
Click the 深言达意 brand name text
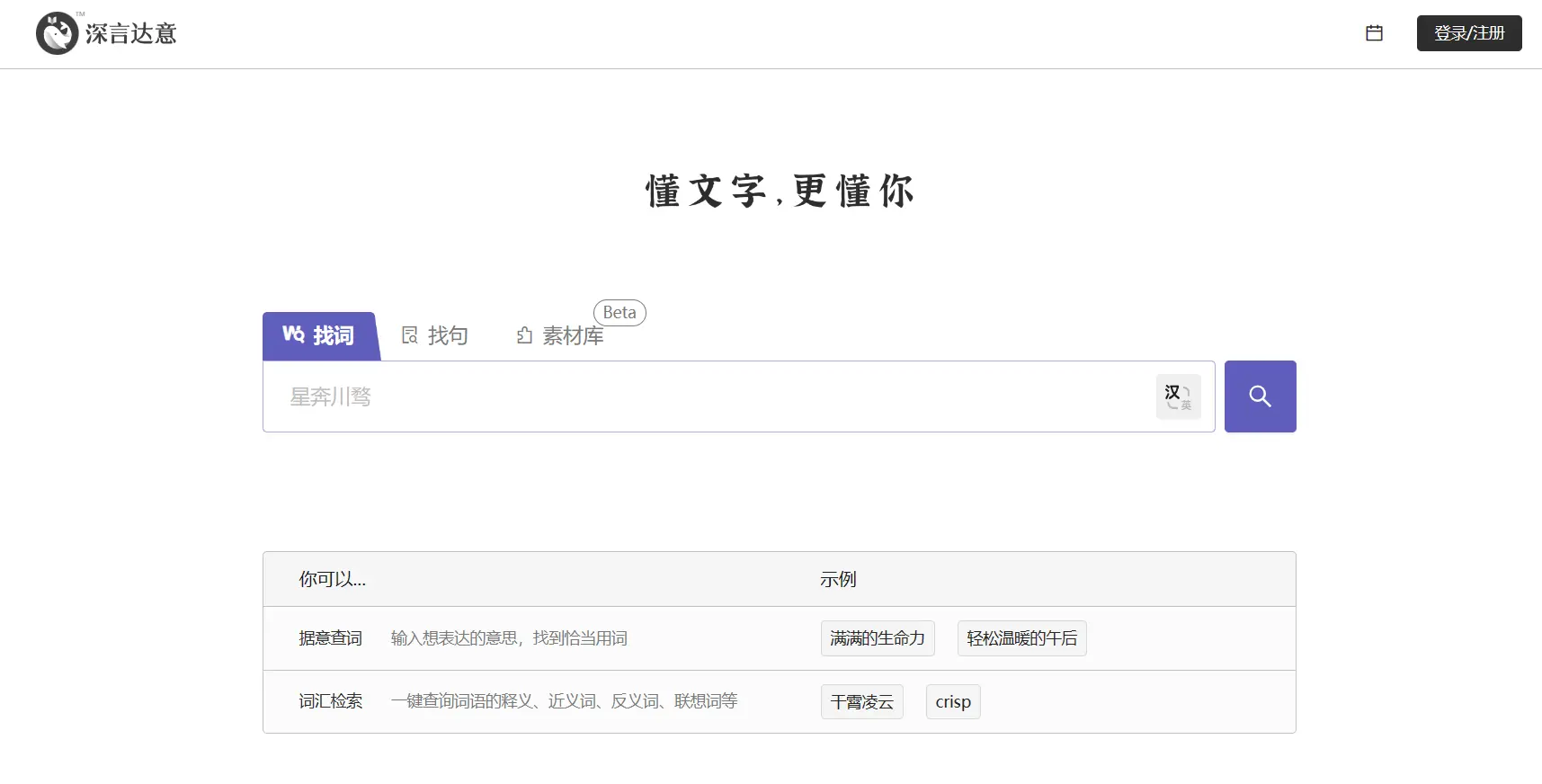click(x=131, y=33)
